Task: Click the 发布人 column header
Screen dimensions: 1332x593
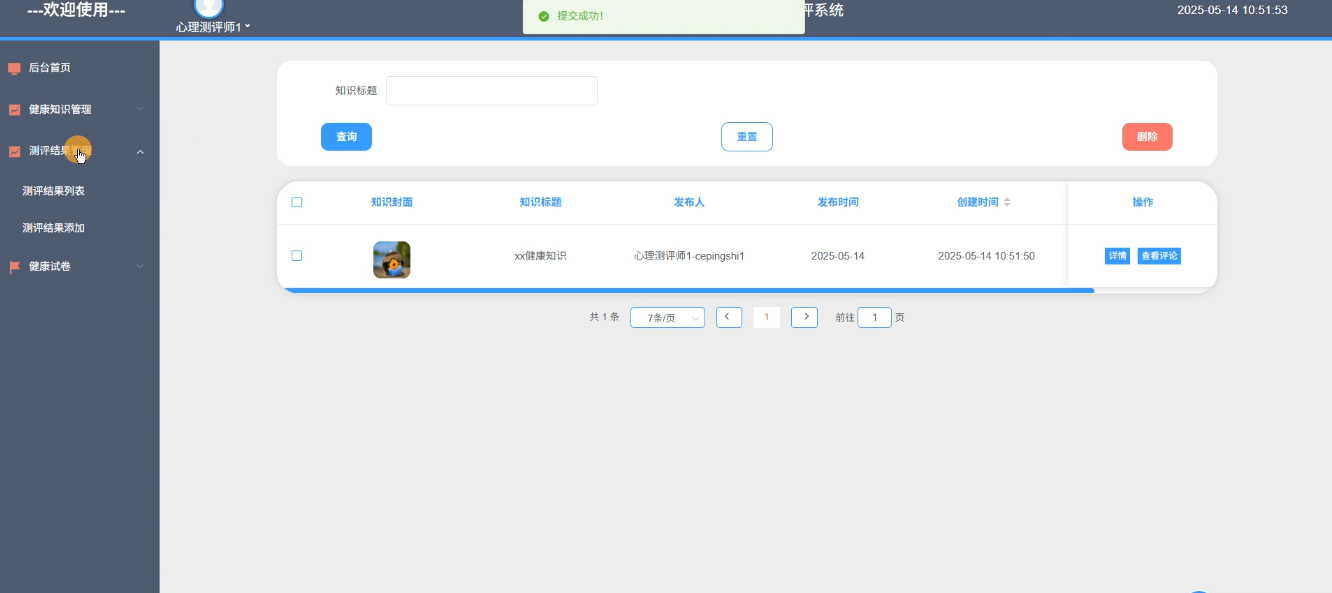Action: (689, 202)
